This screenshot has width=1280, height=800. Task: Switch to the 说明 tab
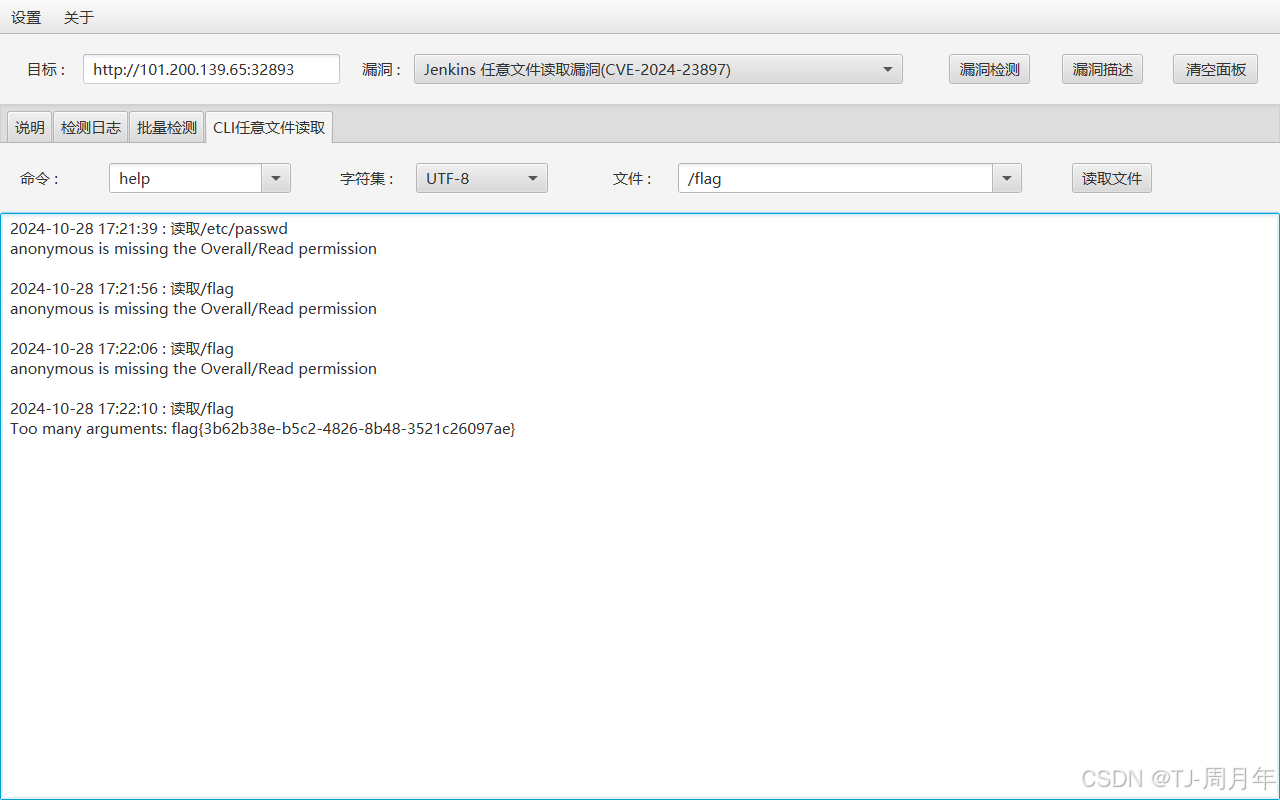[29, 127]
